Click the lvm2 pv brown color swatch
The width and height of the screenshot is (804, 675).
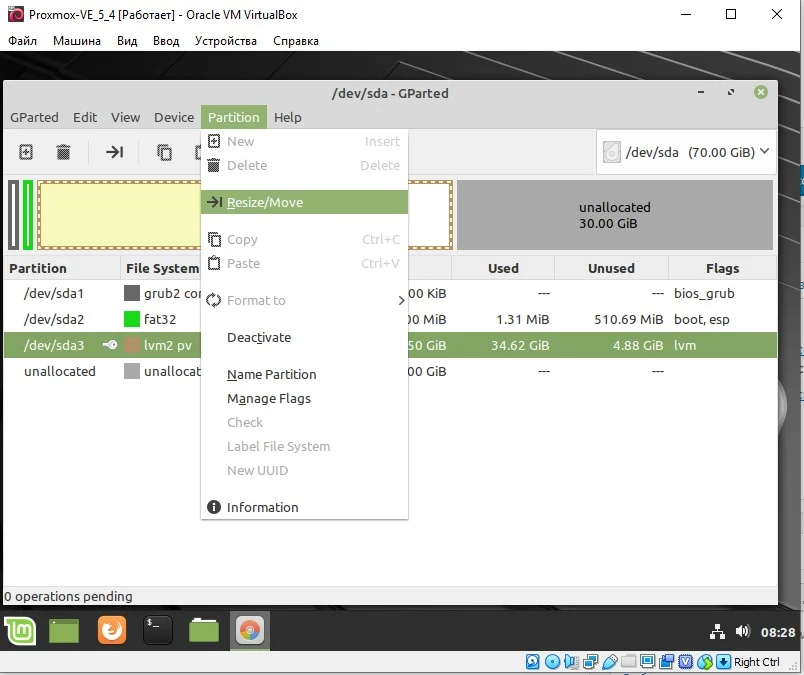[x=132, y=345]
